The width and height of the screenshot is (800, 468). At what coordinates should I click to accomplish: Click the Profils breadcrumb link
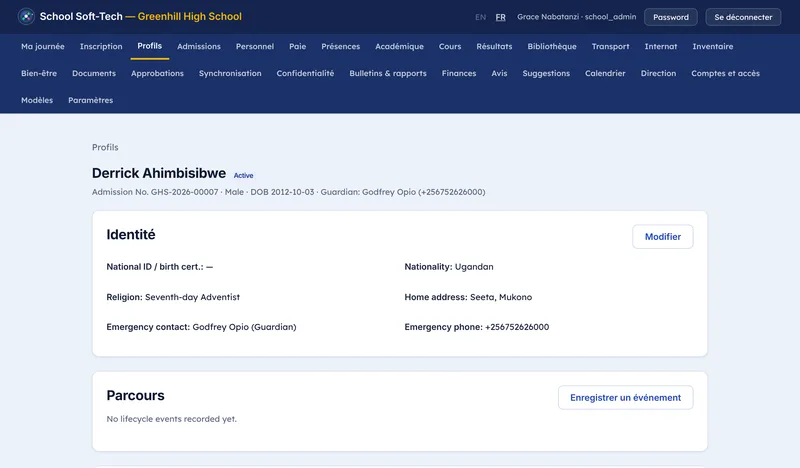point(105,147)
